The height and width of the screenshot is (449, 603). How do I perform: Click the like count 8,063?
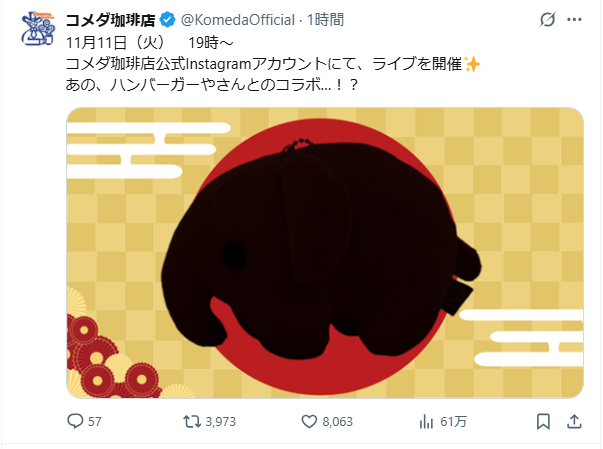click(x=337, y=422)
